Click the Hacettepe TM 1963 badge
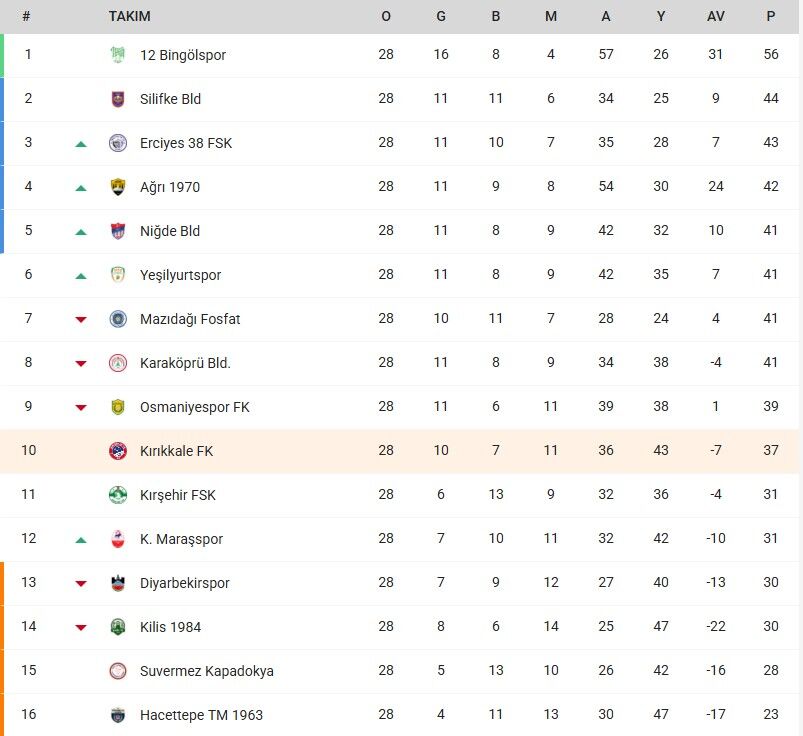 coord(118,715)
